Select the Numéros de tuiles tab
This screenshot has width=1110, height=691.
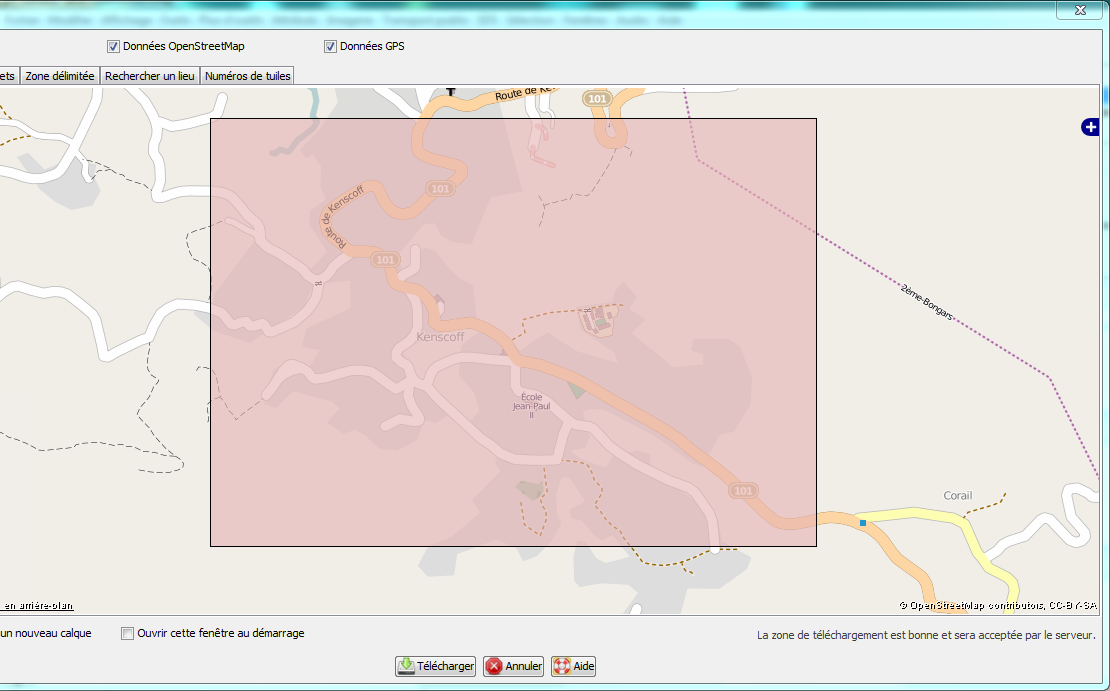pyautogui.click(x=247, y=76)
